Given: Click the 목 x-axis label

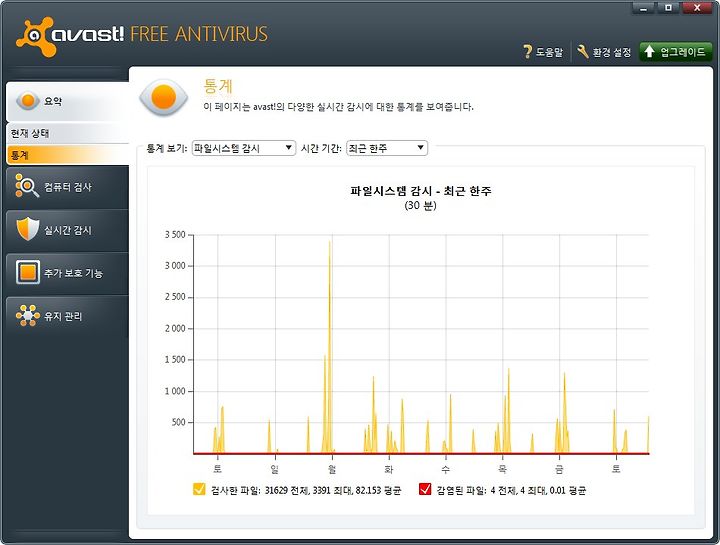Looking at the screenshot, I should 502,469.
